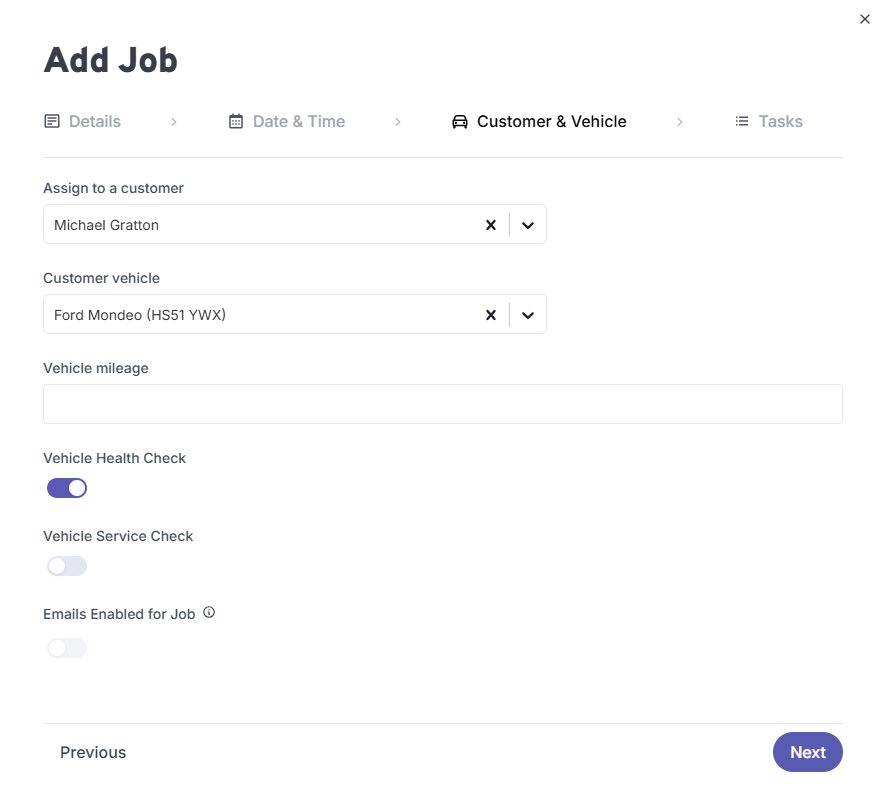Click the Details document icon
This screenshot has width=880, height=800.
pyautogui.click(x=51, y=120)
